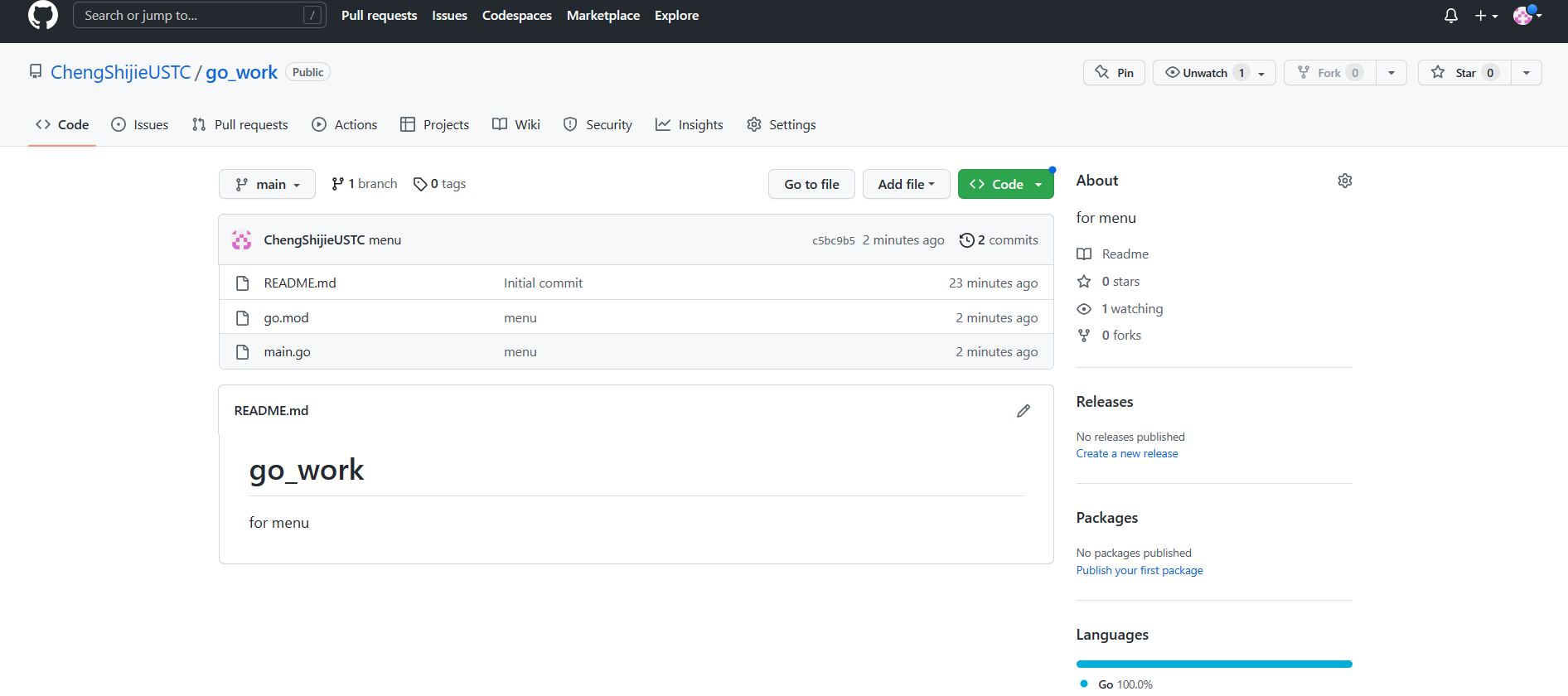Pin the repository to profile
The width and height of the screenshot is (1568, 696).
pos(1114,73)
